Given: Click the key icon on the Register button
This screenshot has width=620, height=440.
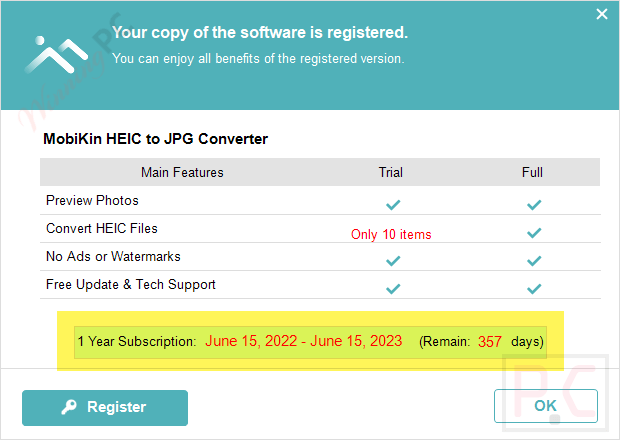Looking at the screenshot, I should click(x=68, y=407).
